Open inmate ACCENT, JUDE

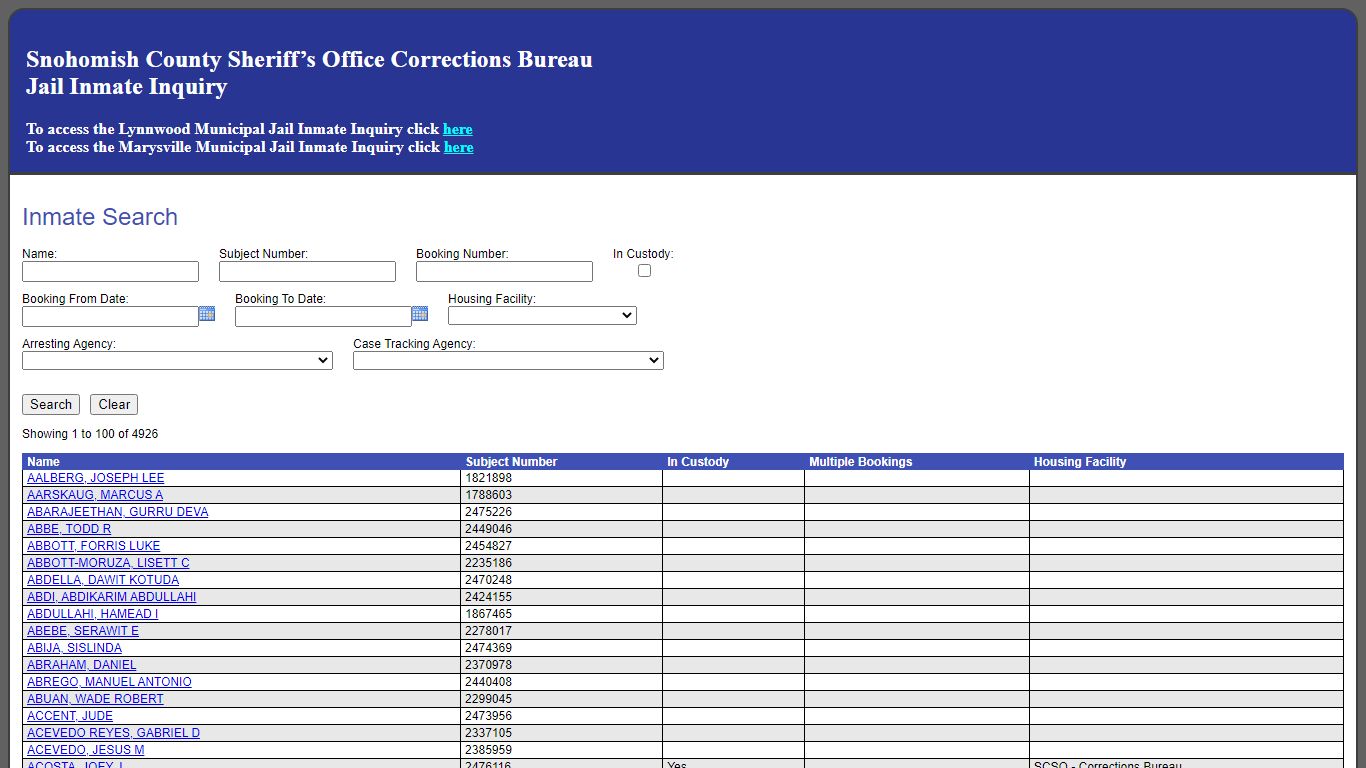pyautogui.click(x=70, y=716)
